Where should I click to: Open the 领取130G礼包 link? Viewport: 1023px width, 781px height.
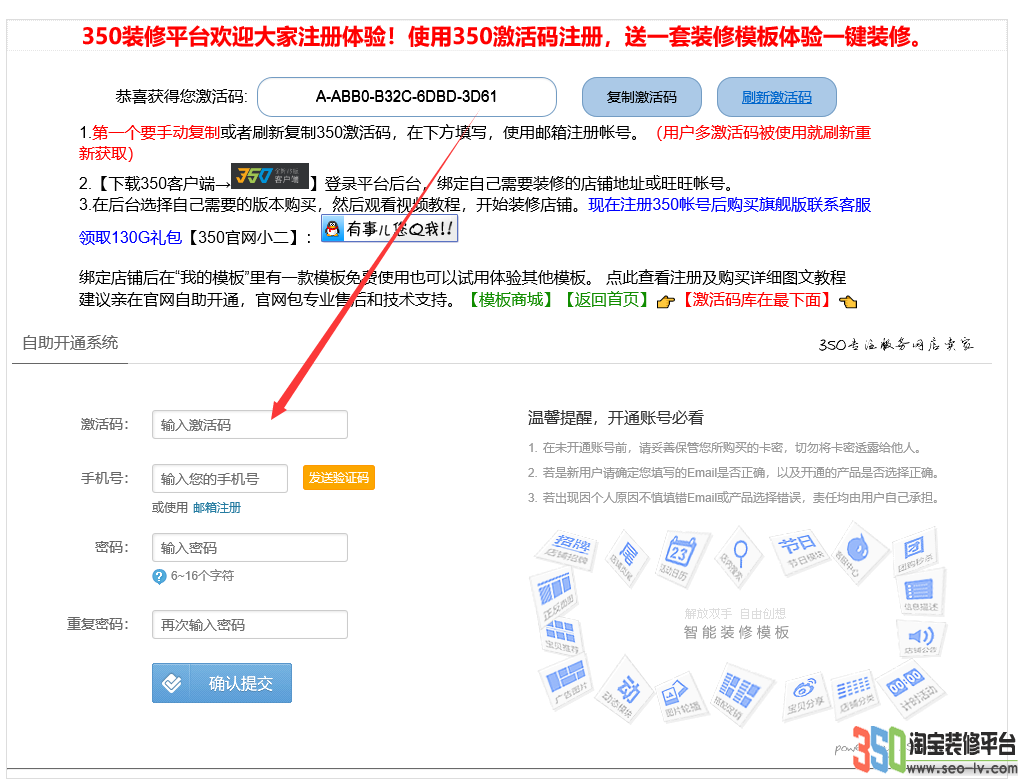(130, 237)
